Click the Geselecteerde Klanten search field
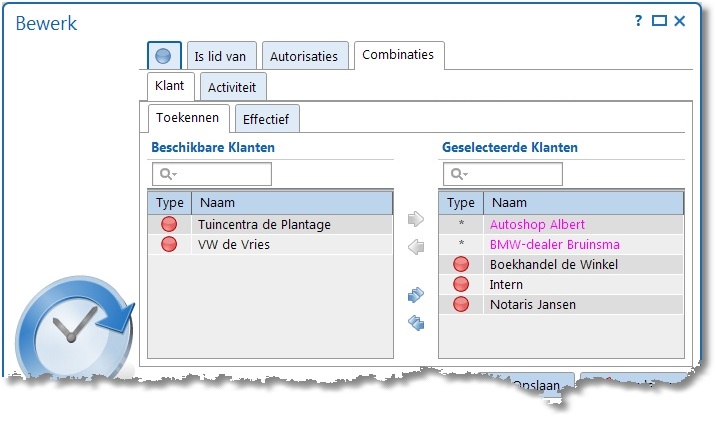Image resolution: width=716 pixels, height=423 pixels. click(503, 174)
